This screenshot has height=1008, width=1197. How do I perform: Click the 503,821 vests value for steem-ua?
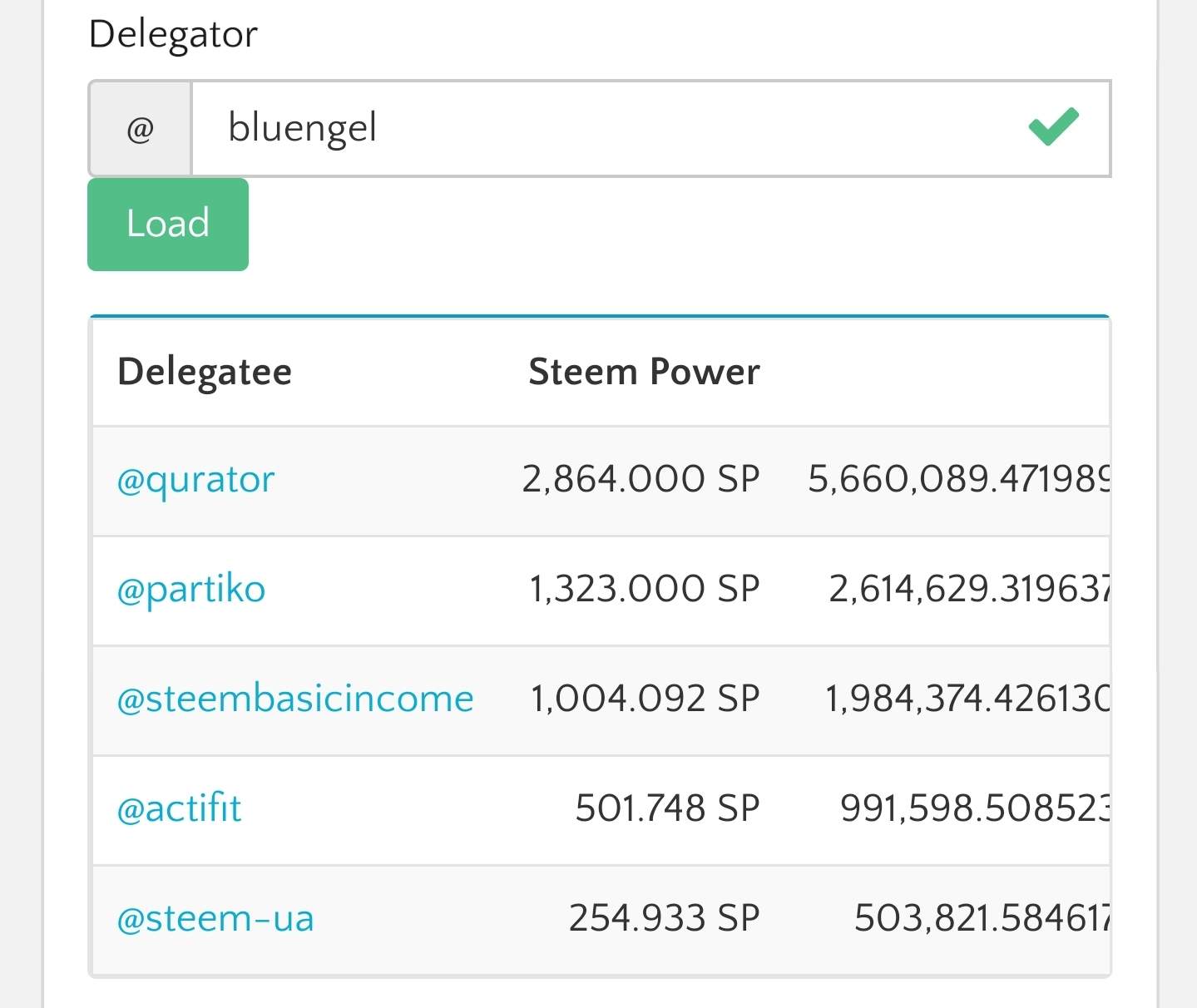point(982,919)
